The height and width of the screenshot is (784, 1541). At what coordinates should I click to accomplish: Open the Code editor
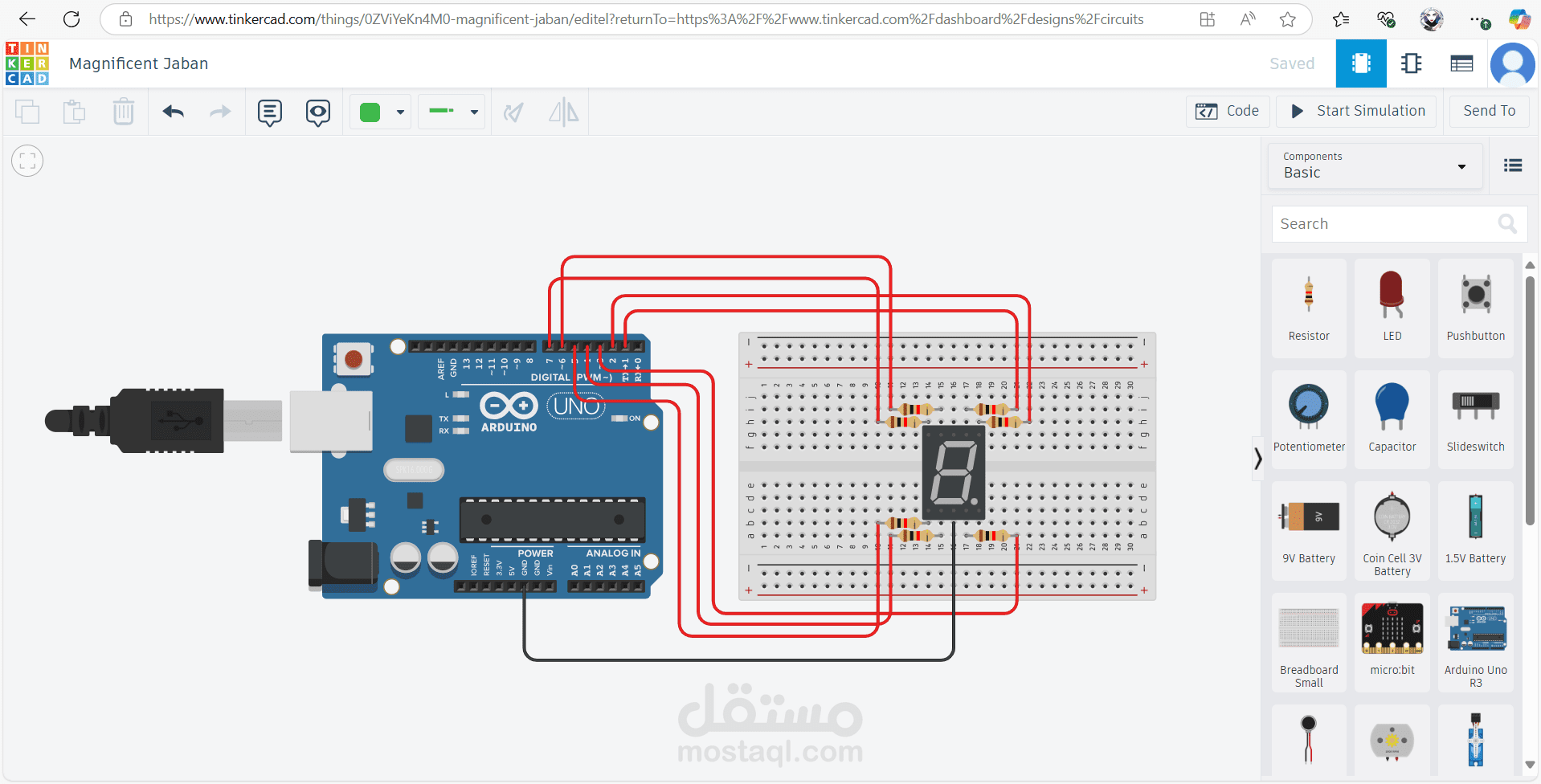point(1228,111)
